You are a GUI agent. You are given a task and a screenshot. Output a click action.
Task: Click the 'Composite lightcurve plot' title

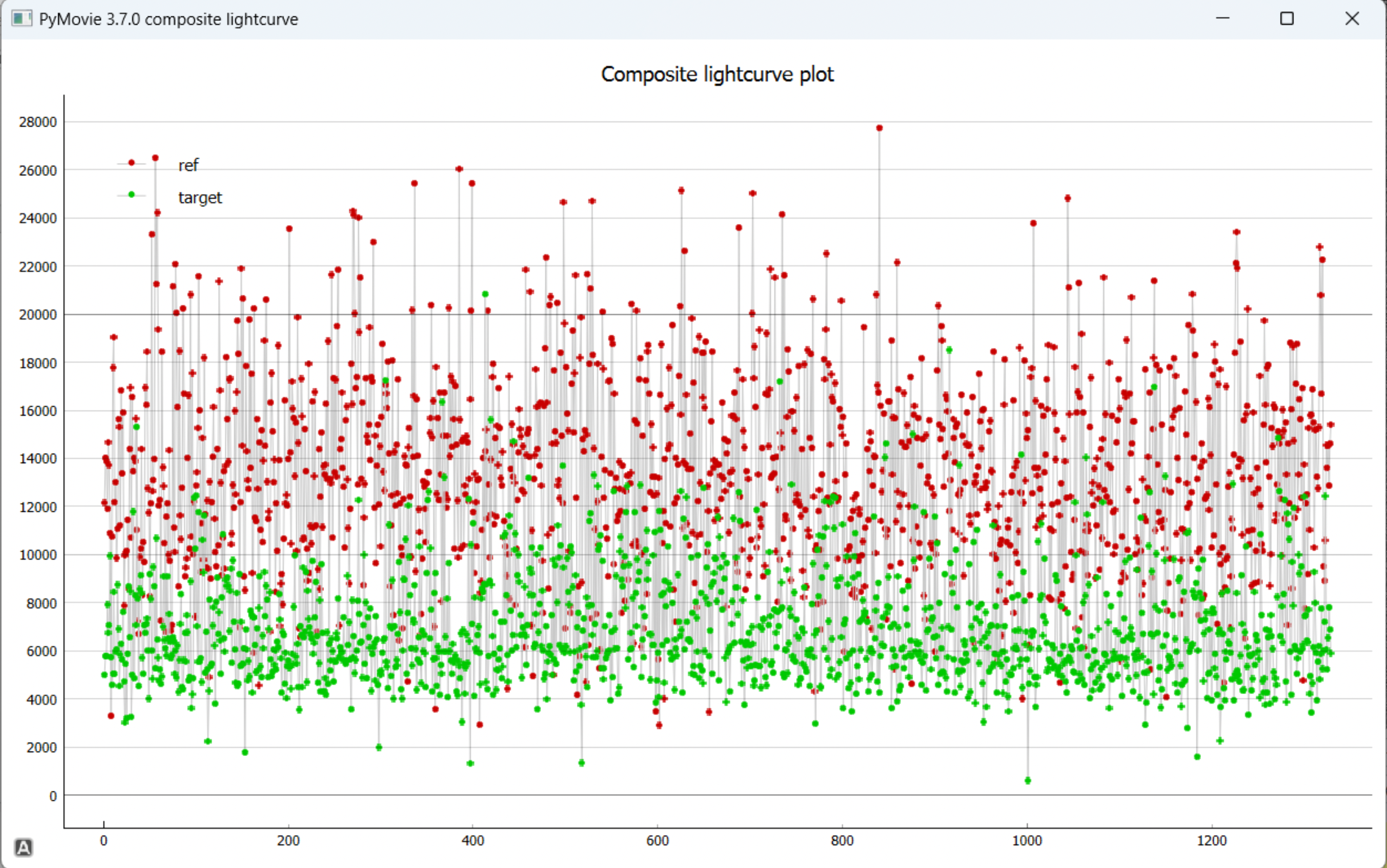717,75
